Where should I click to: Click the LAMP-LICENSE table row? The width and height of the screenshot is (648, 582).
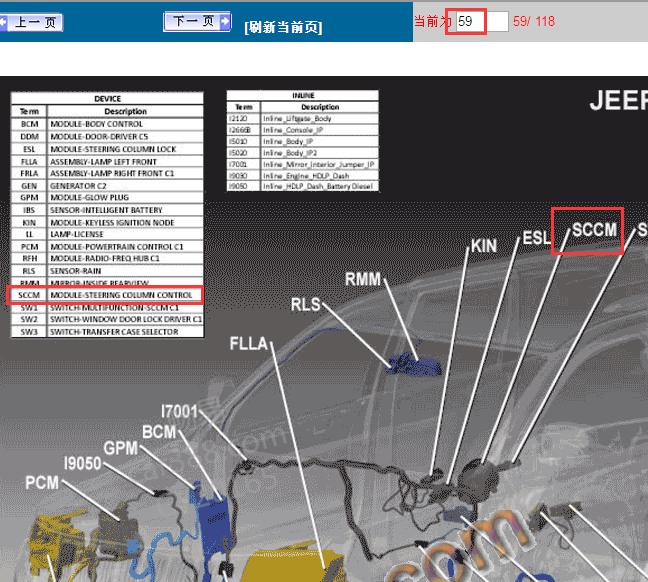click(x=107, y=234)
